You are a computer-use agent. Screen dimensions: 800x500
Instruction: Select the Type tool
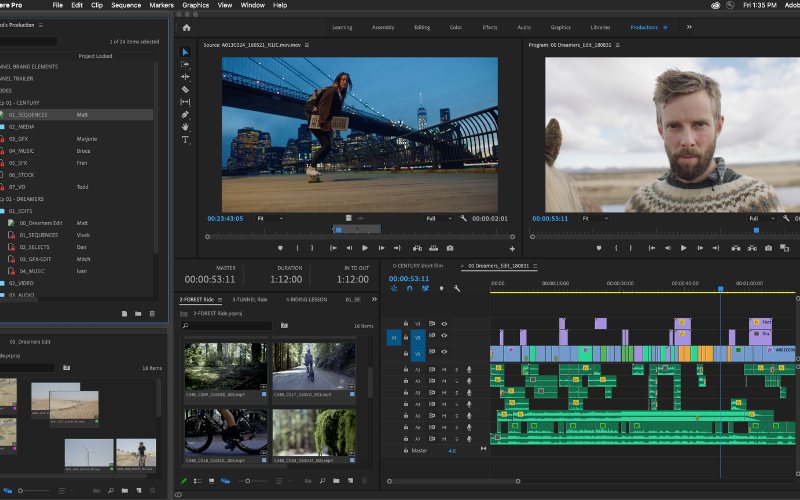[x=185, y=140]
